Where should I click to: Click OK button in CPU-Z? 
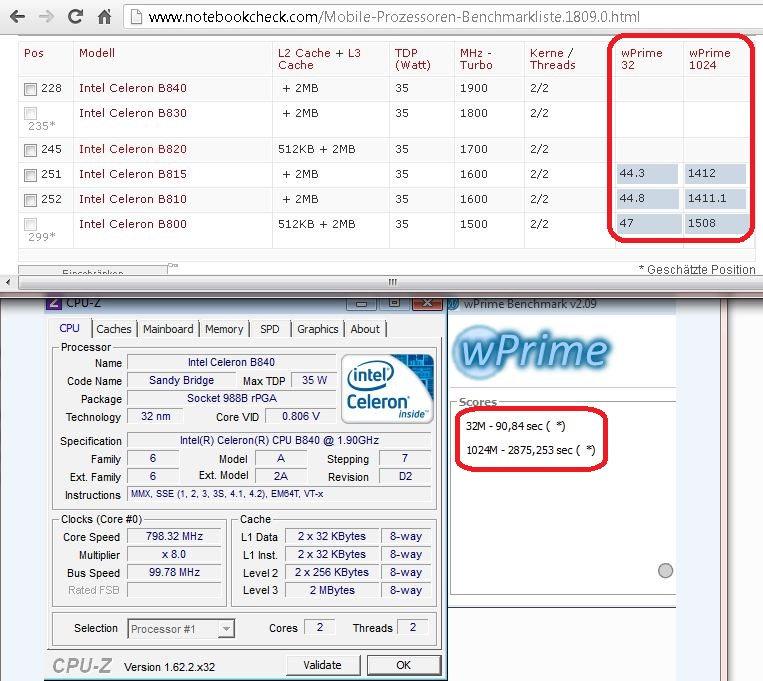pos(403,665)
